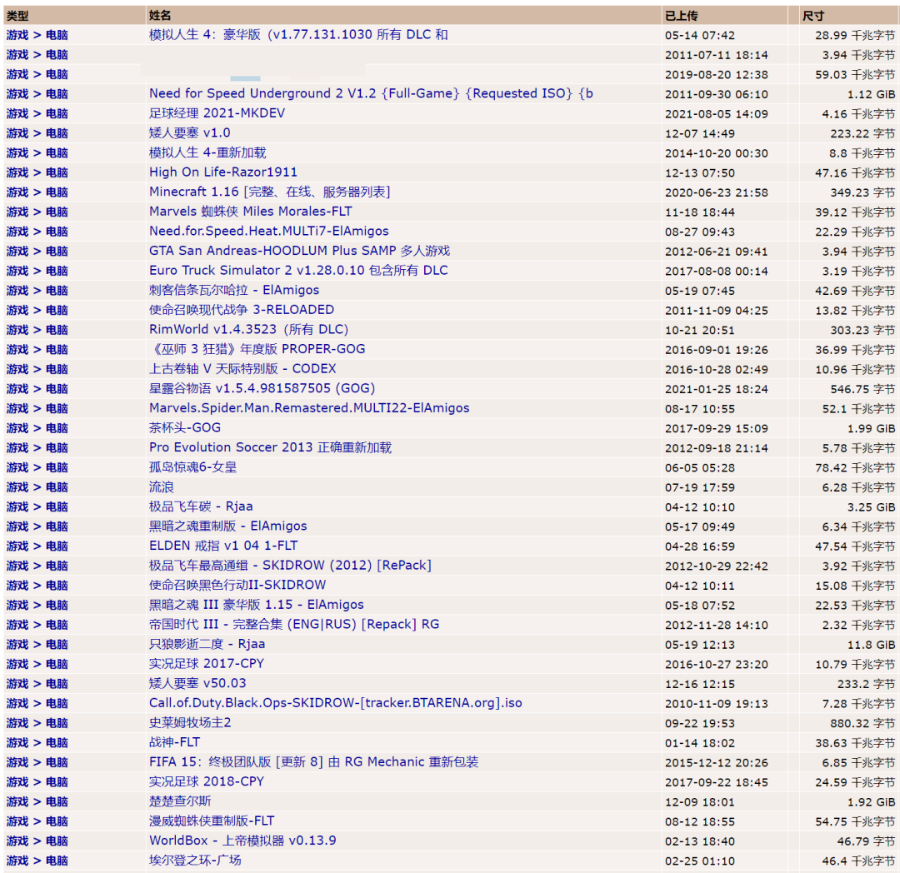Image resolution: width=900 pixels, height=873 pixels.
Task: Open 模拟人生 4: 豪华版 torrent link
Action: (x=298, y=35)
